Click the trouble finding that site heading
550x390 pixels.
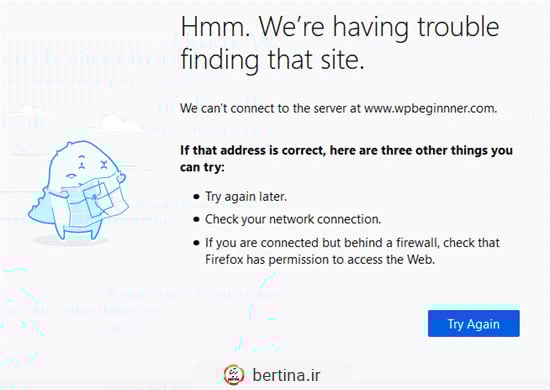click(340, 43)
